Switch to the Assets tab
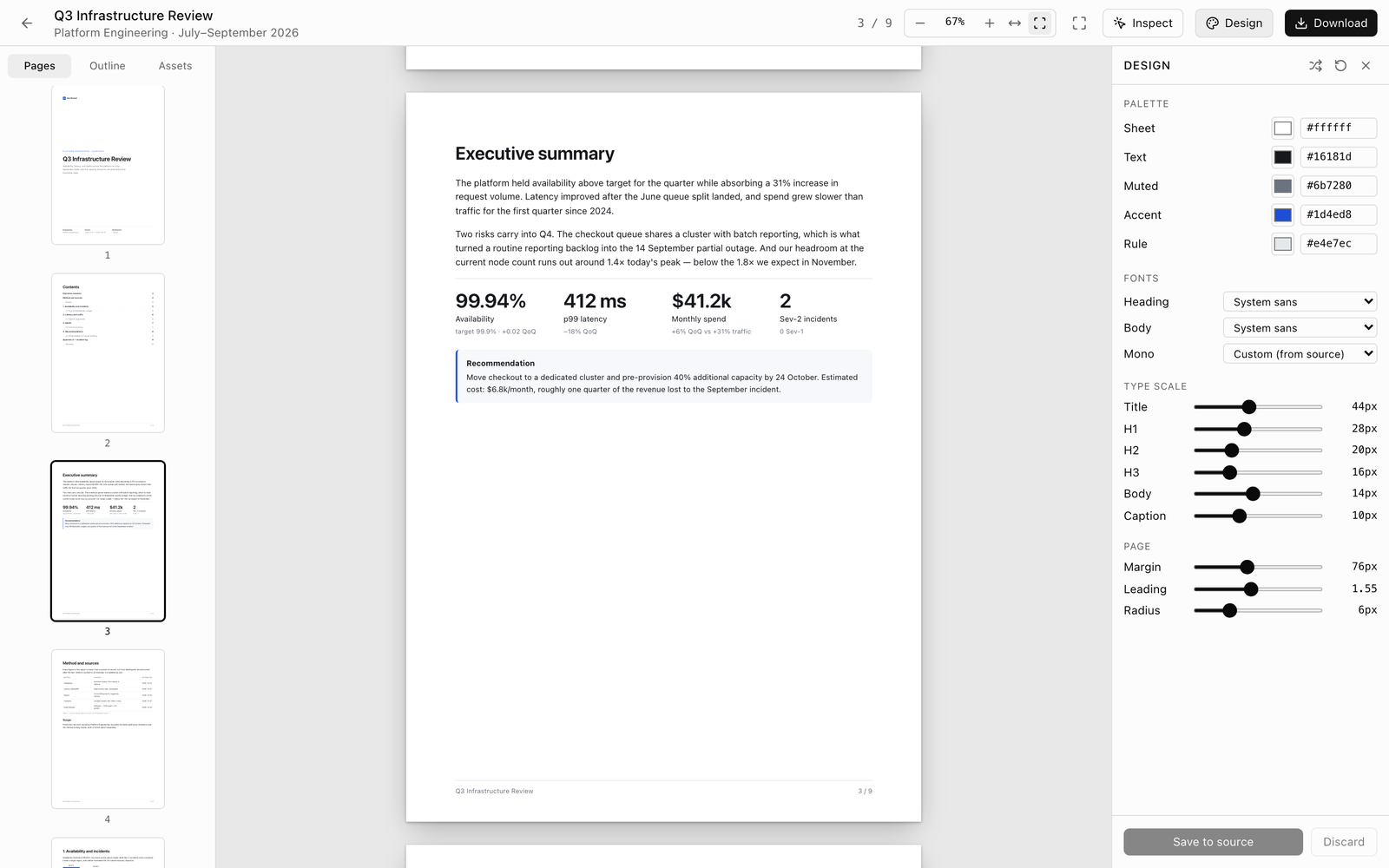This screenshot has height=868, width=1389. [175, 66]
